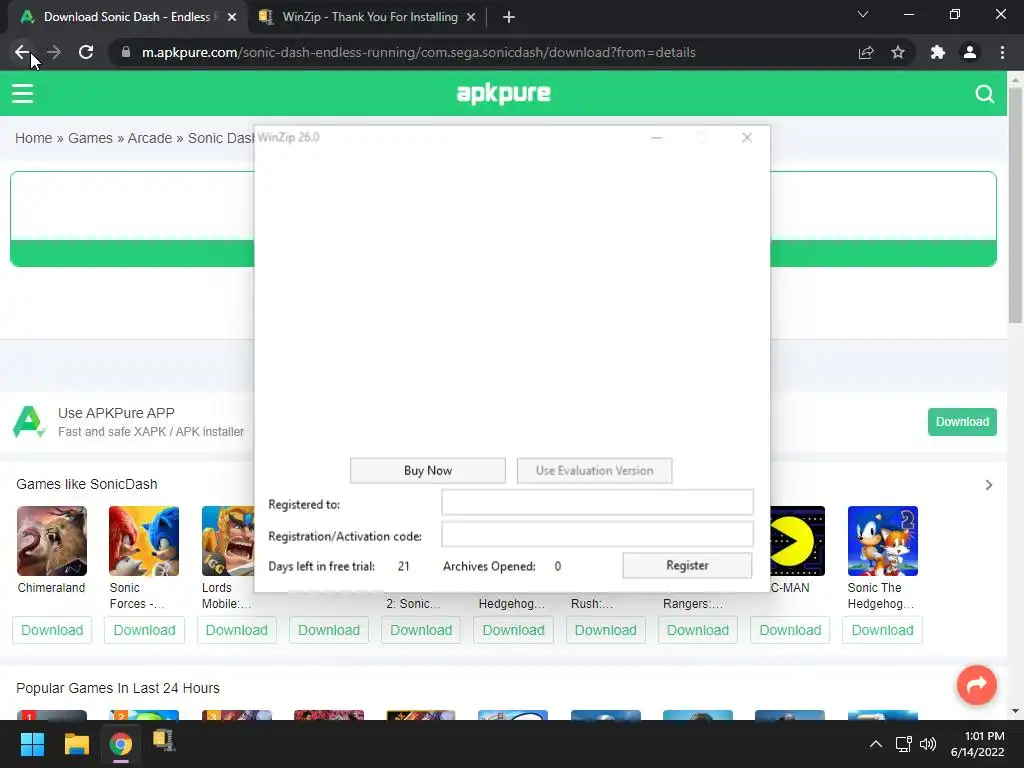Go back using Chrome back arrow
Screen dimensions: 1024x768
pyautogui.click(x=22, y=52)
